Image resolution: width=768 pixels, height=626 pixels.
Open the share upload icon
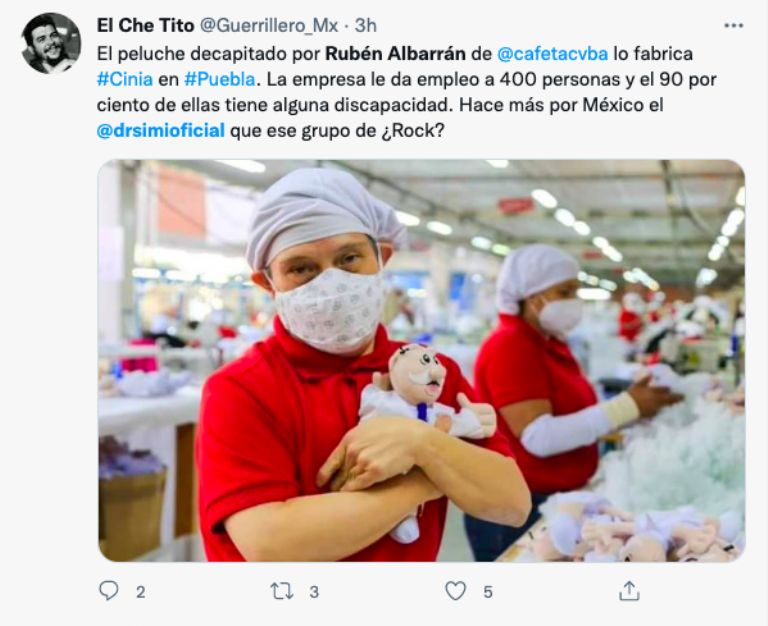click(629, 591)
